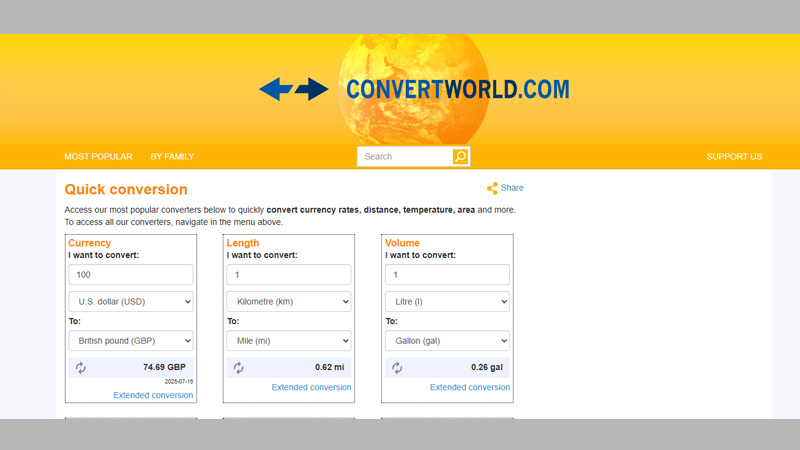Open the British pound (GBP) dropdown
Screen dimensions: 800x450
point(130,341)
